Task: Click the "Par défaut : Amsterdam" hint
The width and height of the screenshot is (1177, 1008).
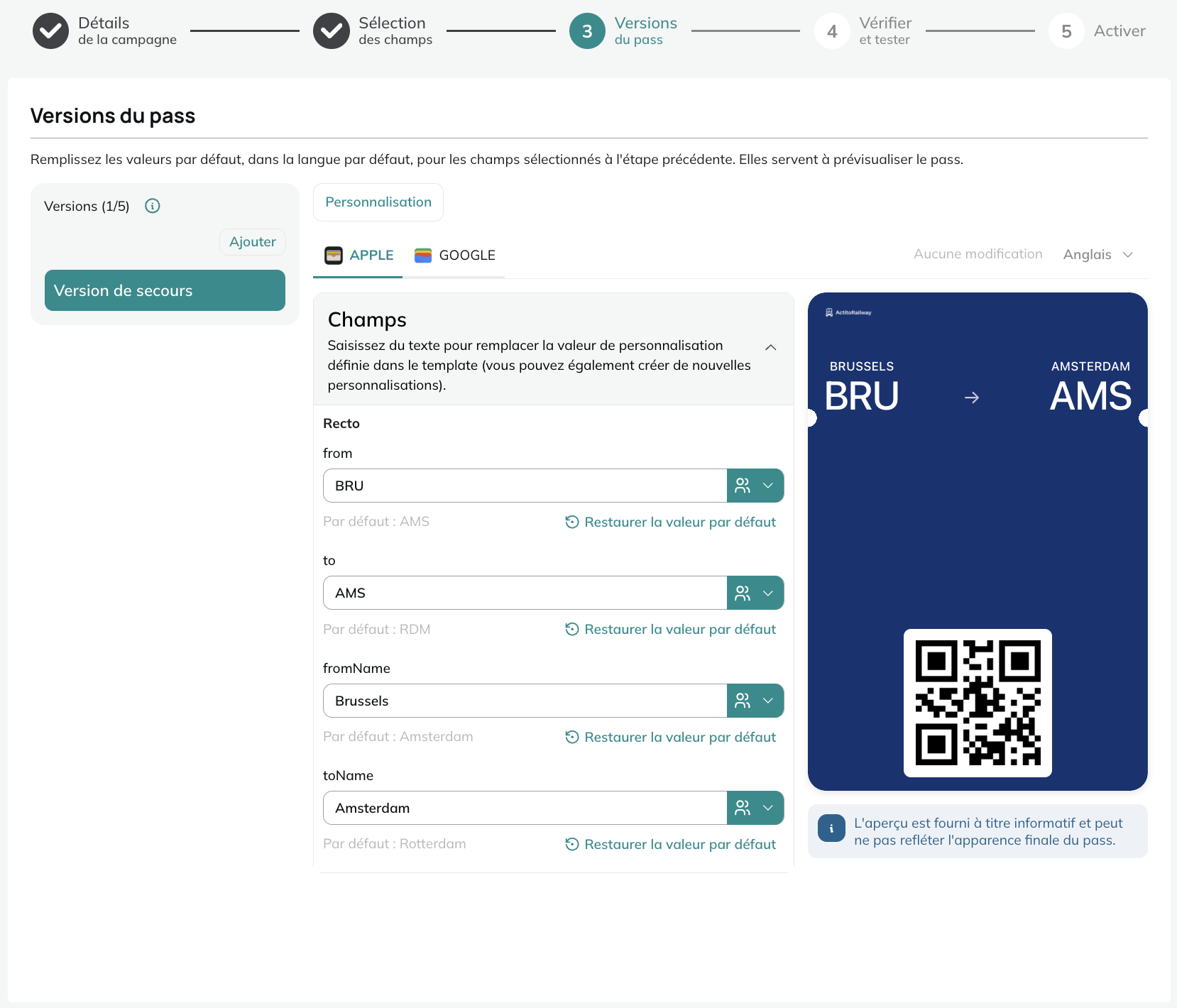Action: 398,737
